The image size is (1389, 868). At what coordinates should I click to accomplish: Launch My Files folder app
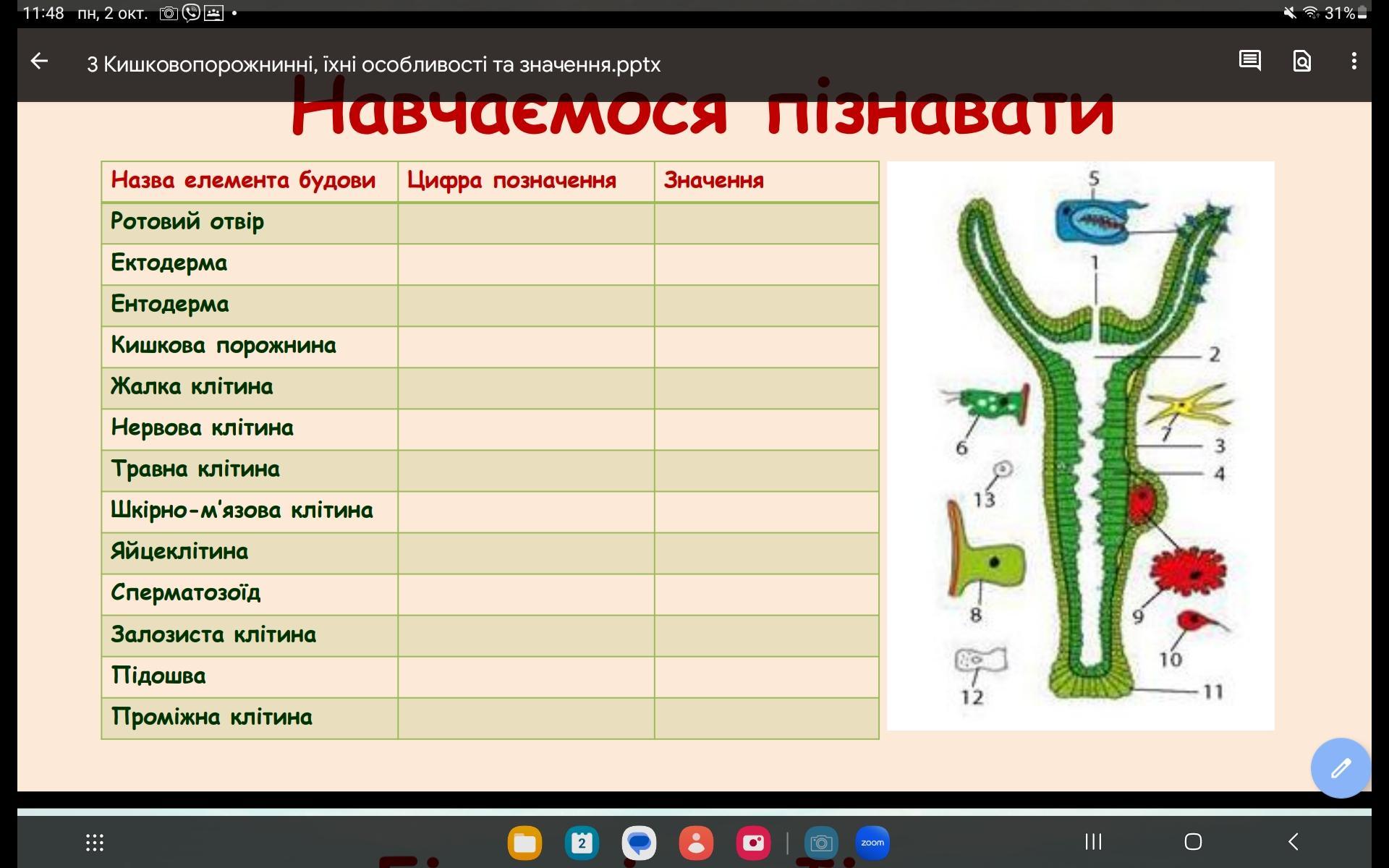click(524, 843)
